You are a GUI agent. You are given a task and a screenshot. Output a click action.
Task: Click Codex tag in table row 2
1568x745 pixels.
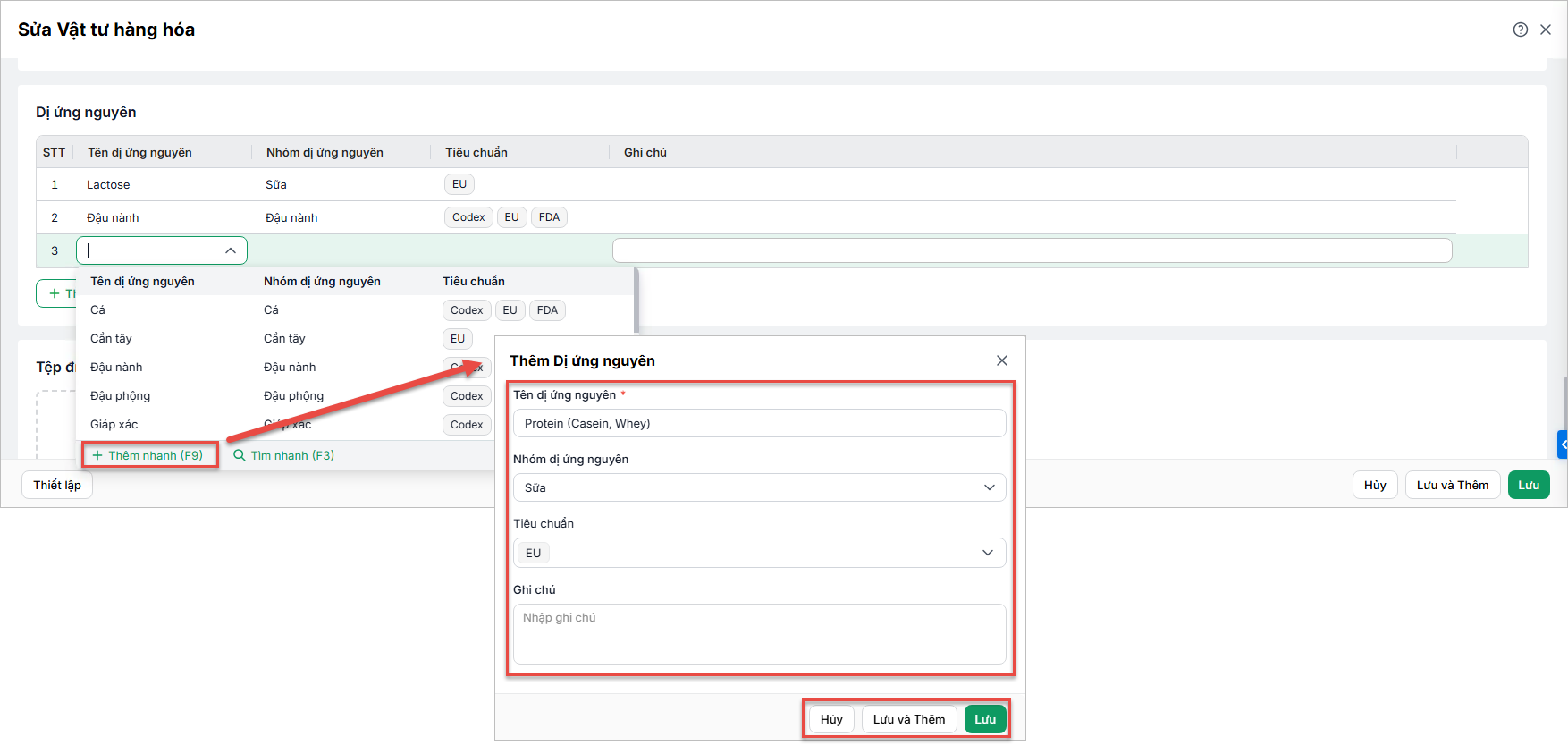click(468, 217)
